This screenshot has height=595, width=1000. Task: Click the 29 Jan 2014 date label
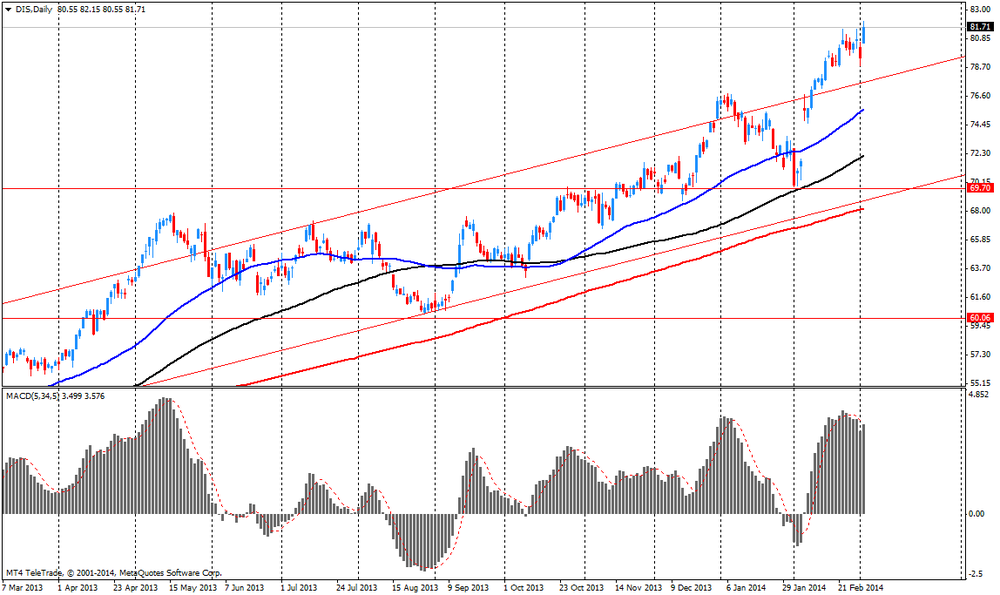[804, 587]
